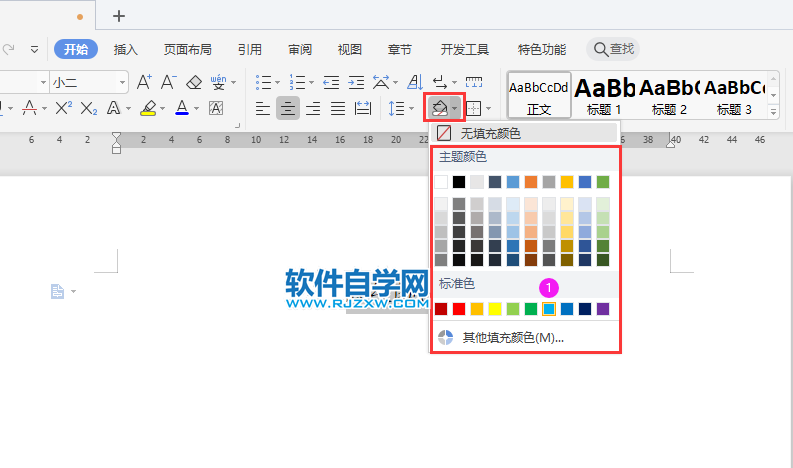Toggle the character border icon
The width and height of the screenshot is (793, 468).
(x=216, y=108)
